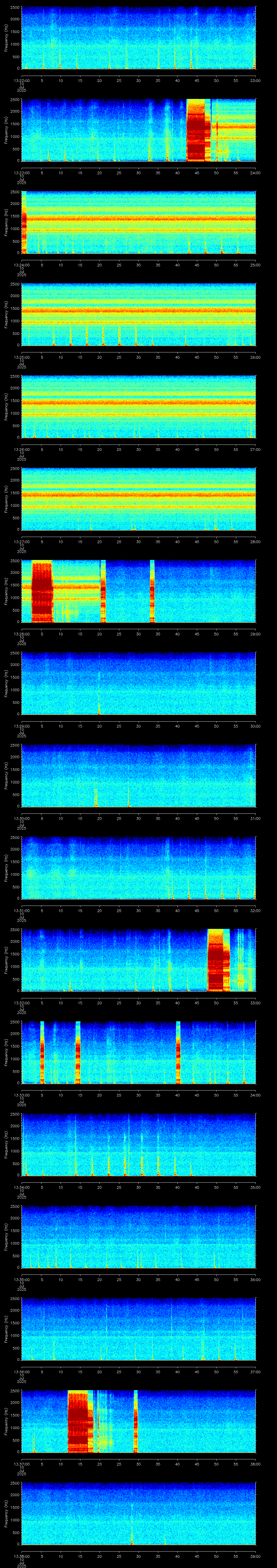This screenshot has width=277, height=1568.
Task: Click the 13:24:00 time label
Action: (x=21, y=265)
